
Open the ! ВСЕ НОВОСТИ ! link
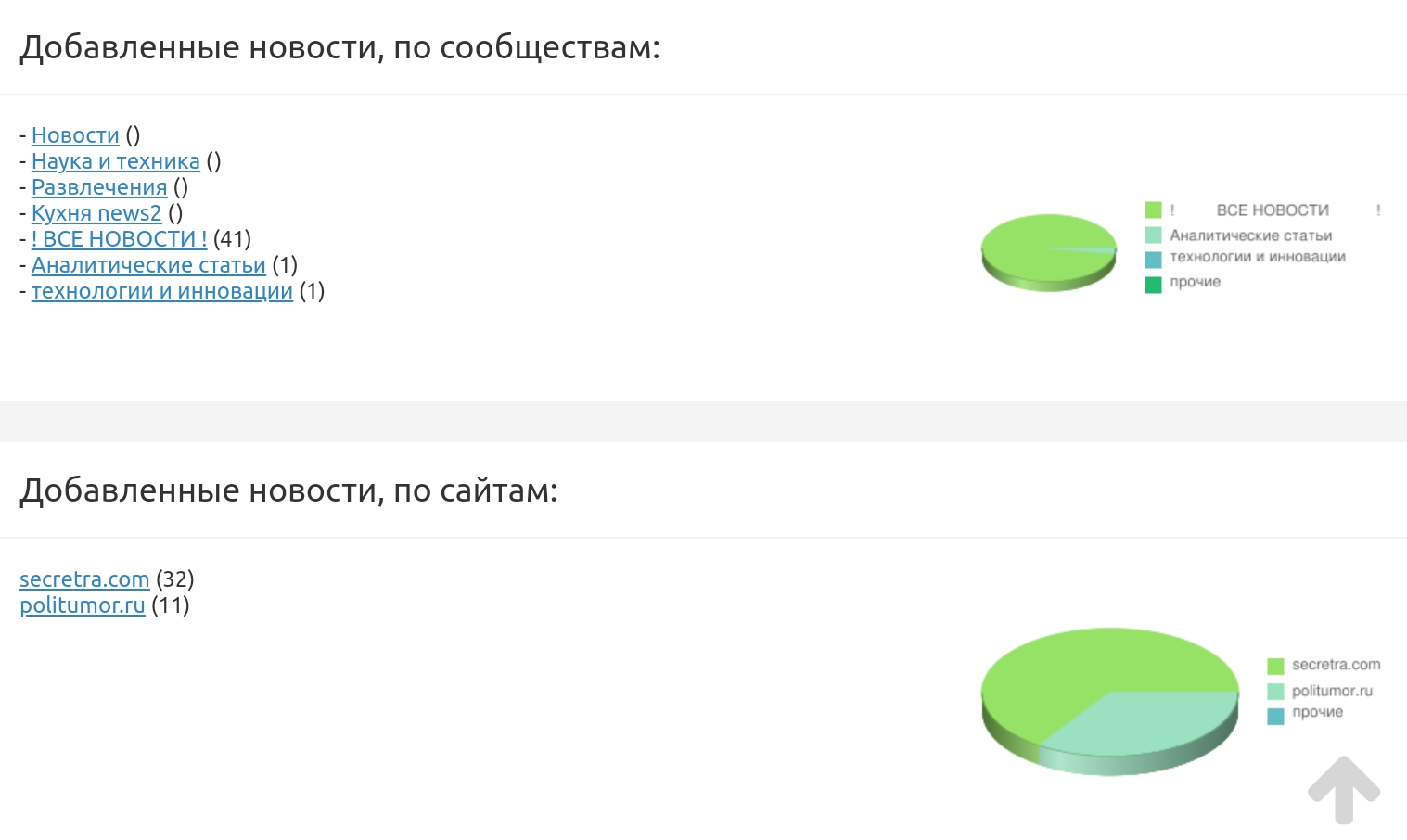120,239
